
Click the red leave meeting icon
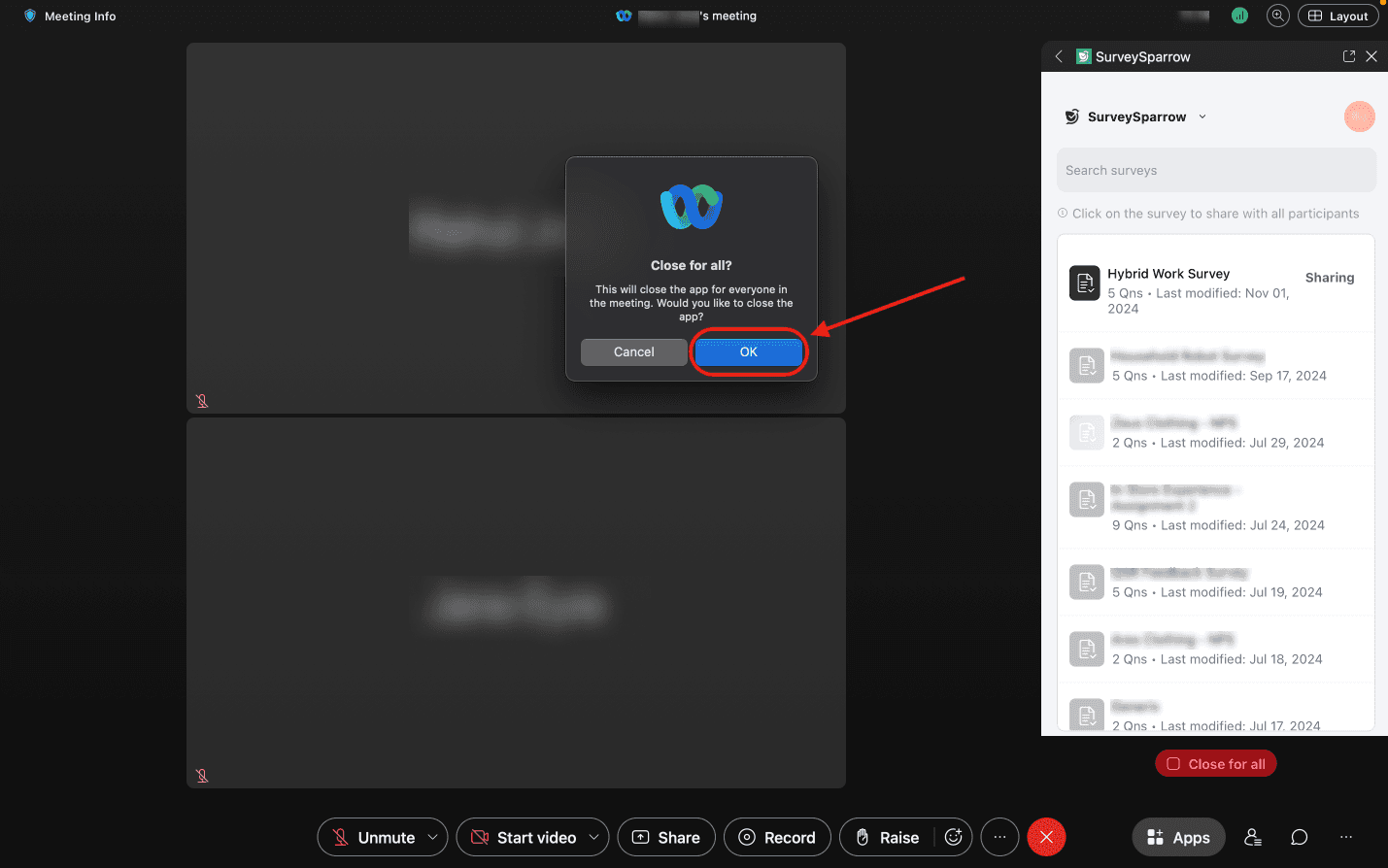[x=1046, y=837]
